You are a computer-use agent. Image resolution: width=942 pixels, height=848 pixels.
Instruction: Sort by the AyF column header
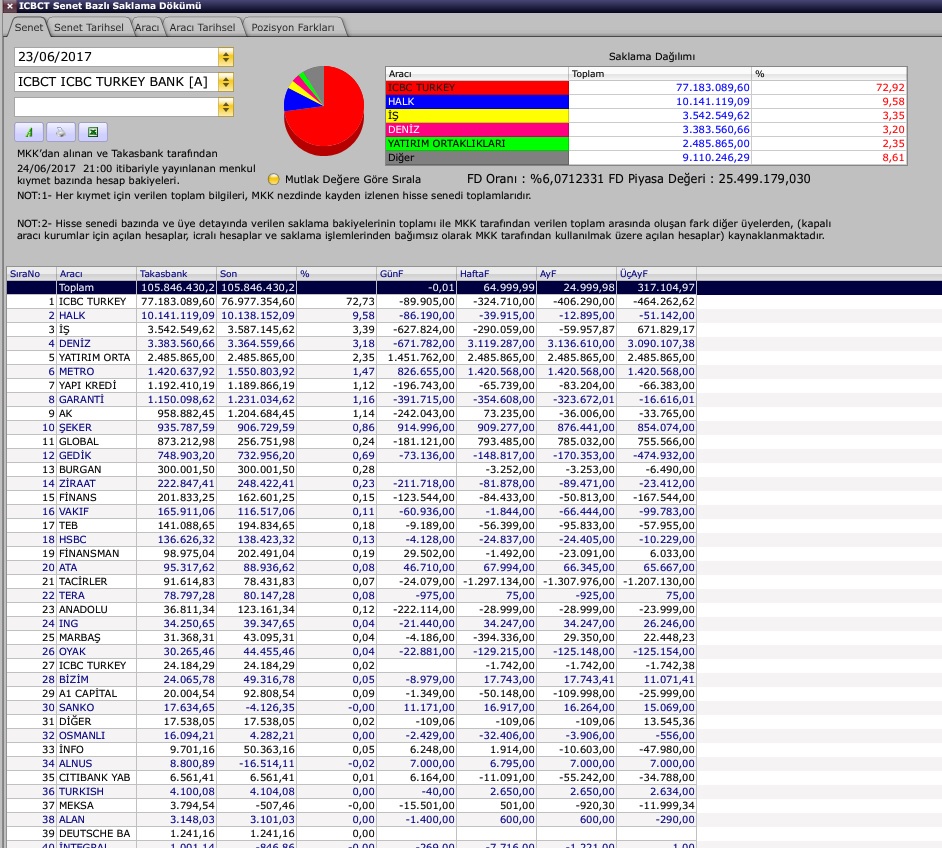click(x=577, y=274)
